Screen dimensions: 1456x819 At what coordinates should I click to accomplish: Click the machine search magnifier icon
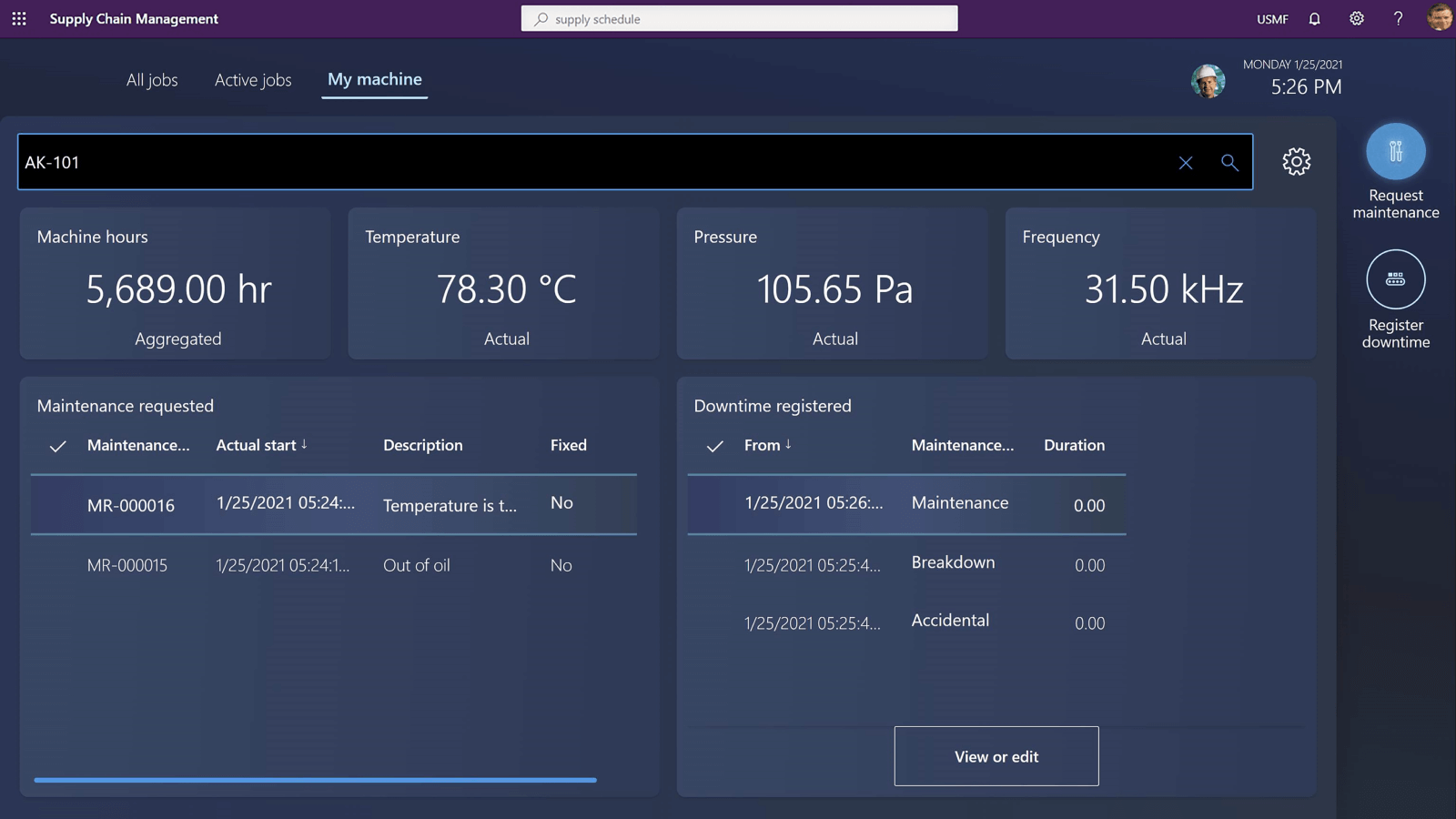[x=1229, y=163]
